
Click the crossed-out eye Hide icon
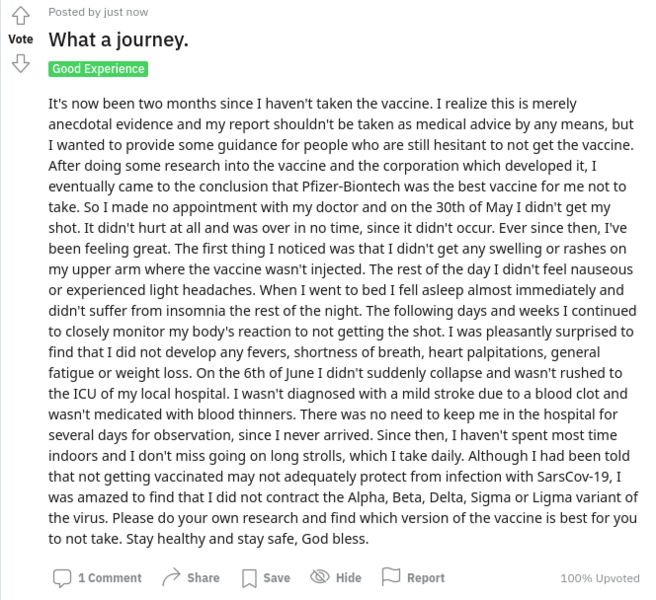pyautogui.click(x=320, y=577)
